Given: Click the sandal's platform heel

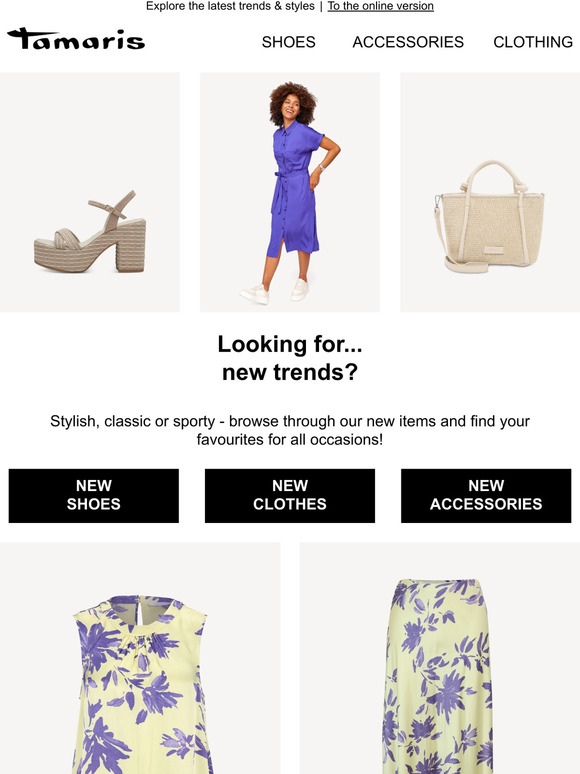Looking at the screenshot, I should point(131,245).
